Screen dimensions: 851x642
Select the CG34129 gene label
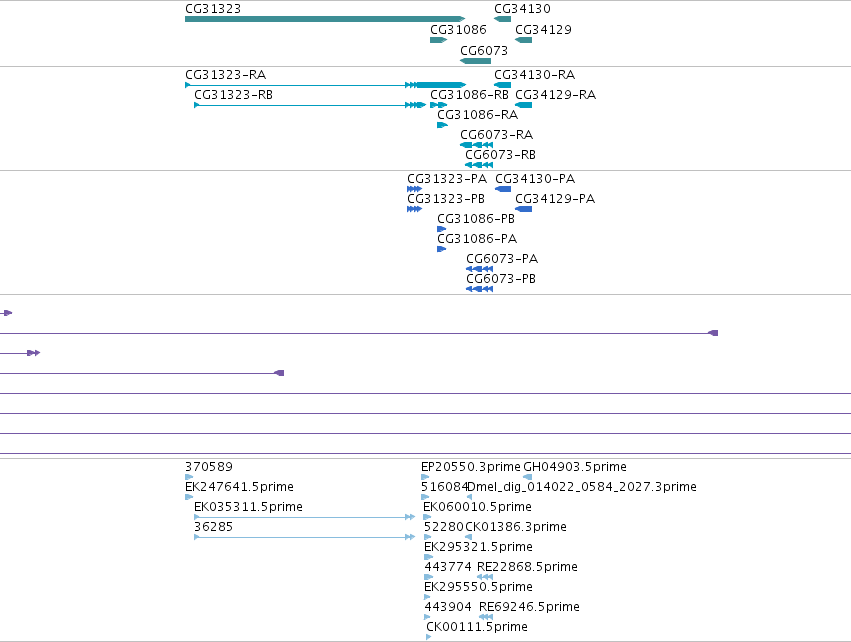coord(543,29)
